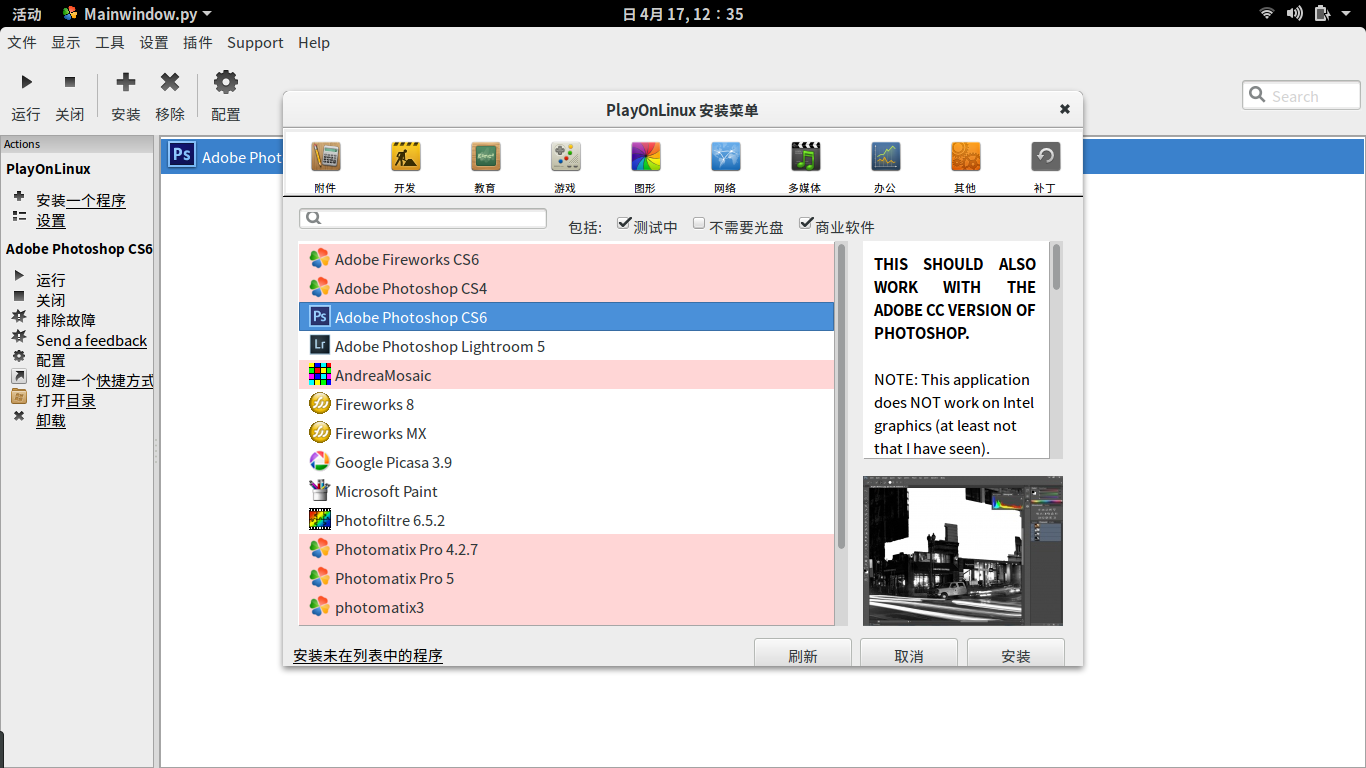This screenshot has width=1366, height=768.
Task: Select Photofiltre 6.5.2 entry
Action: point(566,520)
